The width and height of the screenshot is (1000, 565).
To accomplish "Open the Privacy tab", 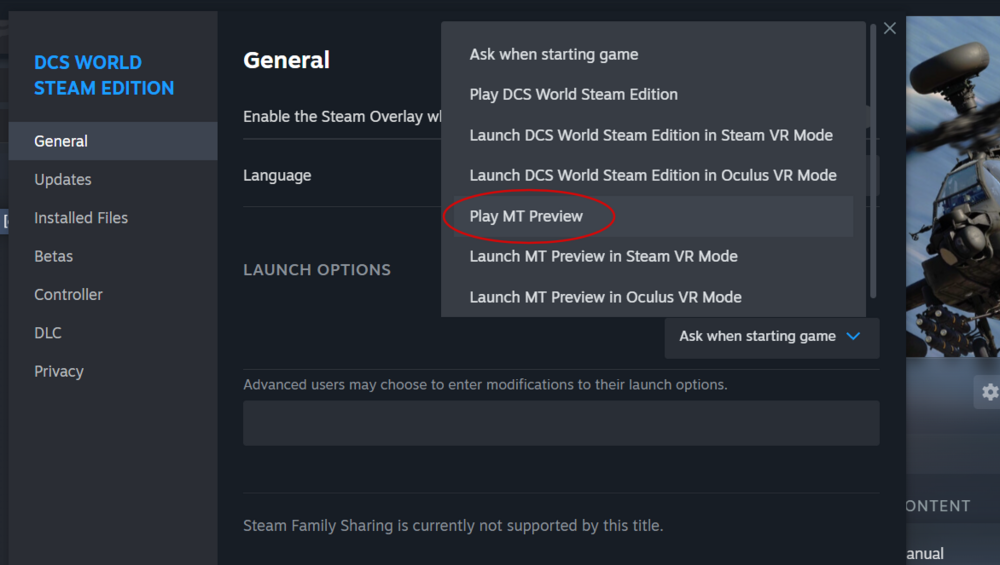I will coord(59,371).
